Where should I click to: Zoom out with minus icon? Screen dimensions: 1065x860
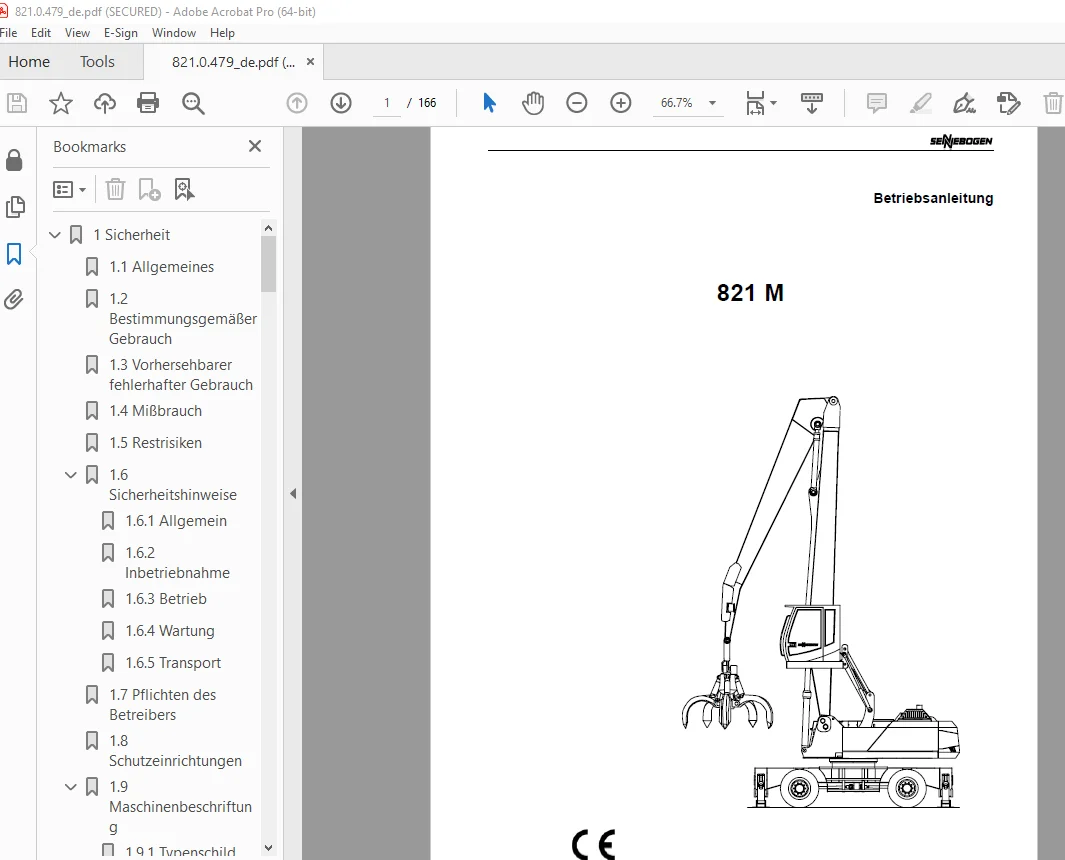pos(577,103)
